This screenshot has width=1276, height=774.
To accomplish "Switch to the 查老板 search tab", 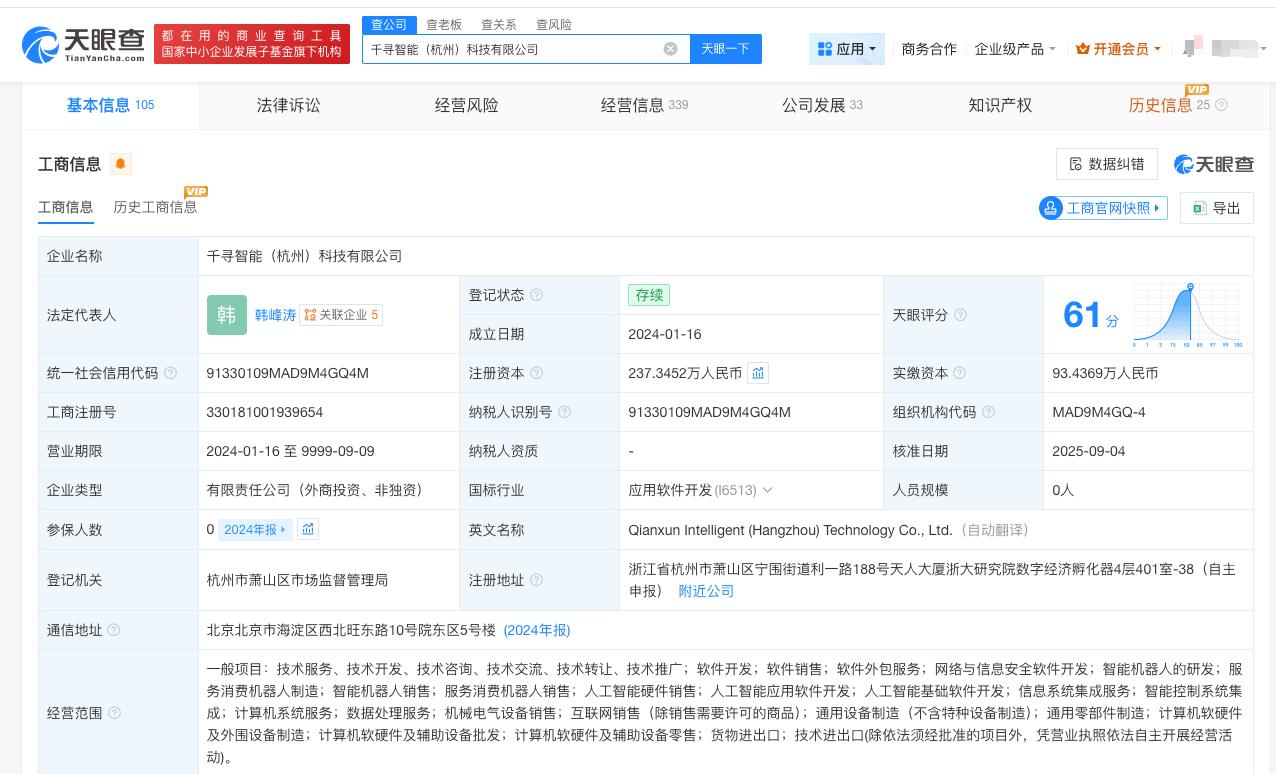I will [442, 25].
